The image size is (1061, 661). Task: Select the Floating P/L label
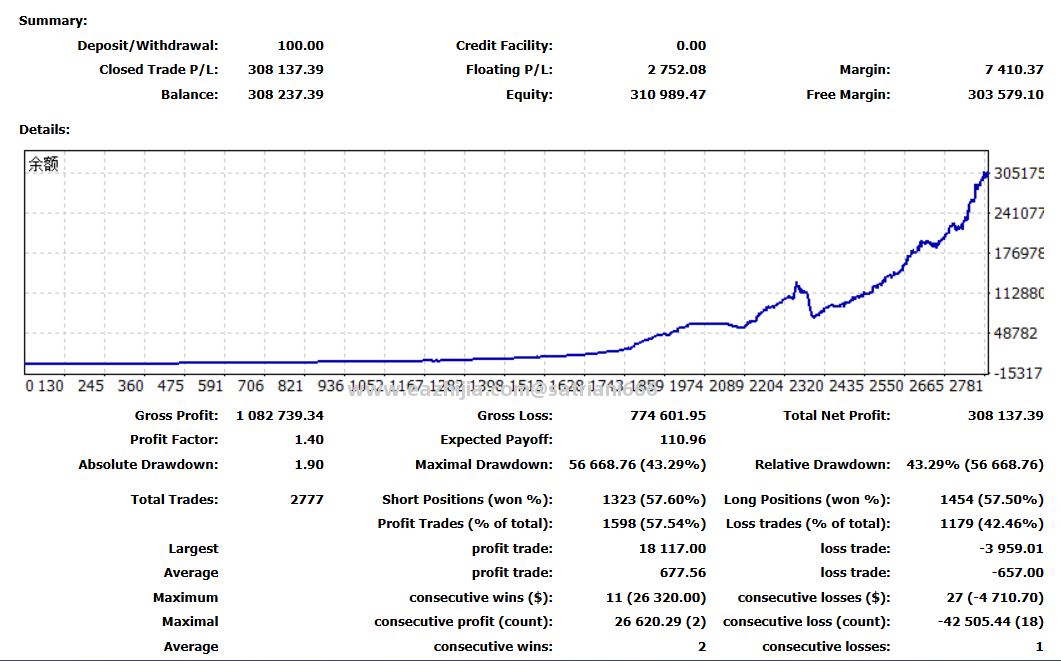point(510,70)
